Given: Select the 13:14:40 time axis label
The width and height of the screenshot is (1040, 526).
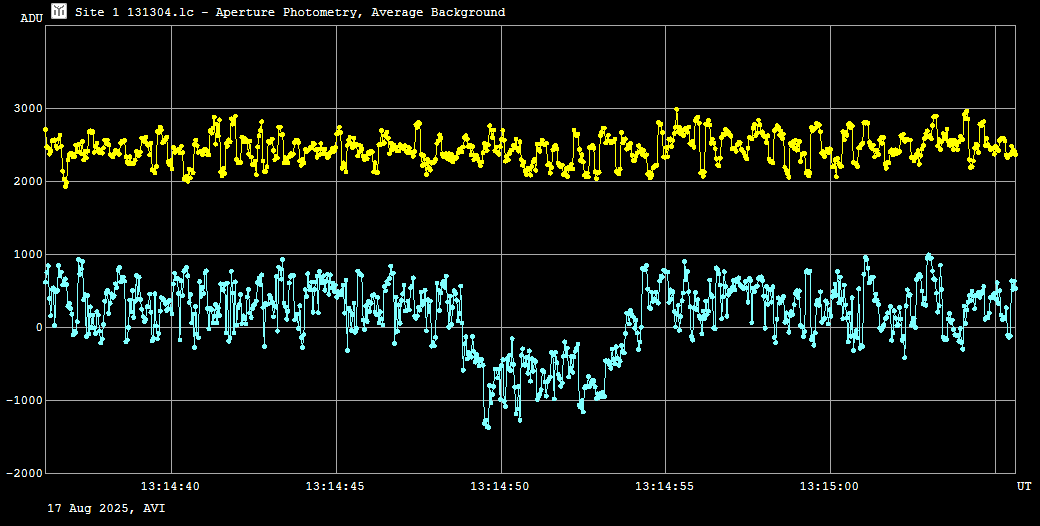Looking at the screenshot, I should [170, 486].
